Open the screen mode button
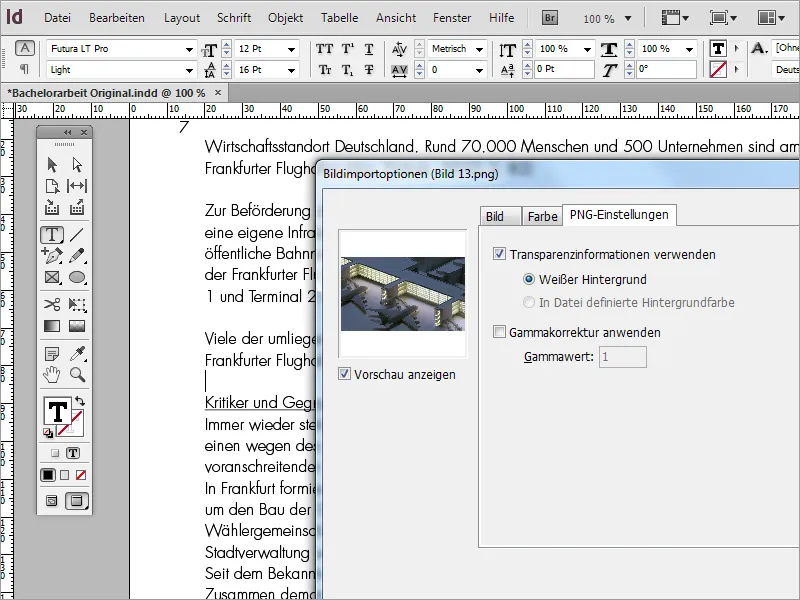 point(722,18)
